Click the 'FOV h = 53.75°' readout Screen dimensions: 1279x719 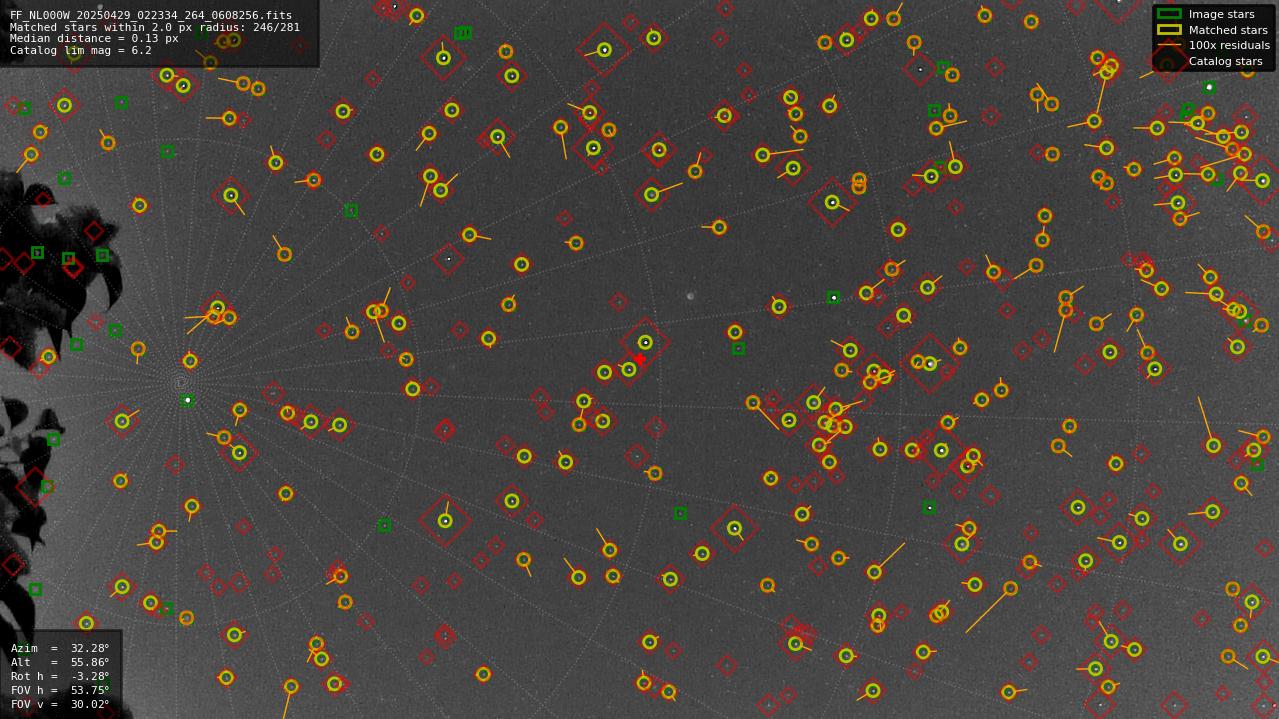tap(60, 690)
